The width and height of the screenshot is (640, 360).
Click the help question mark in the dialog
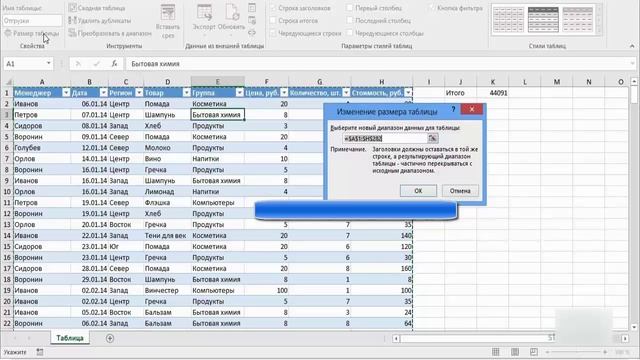[453, 109]
